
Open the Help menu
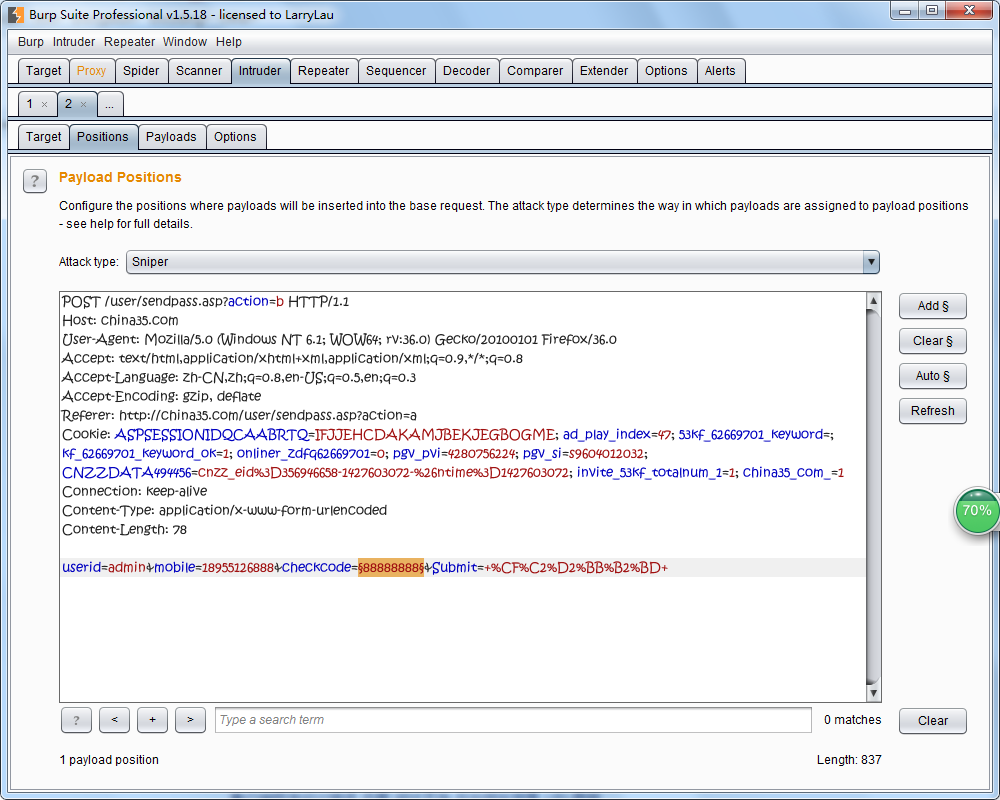pyautogui.click(x=228, y=42)
